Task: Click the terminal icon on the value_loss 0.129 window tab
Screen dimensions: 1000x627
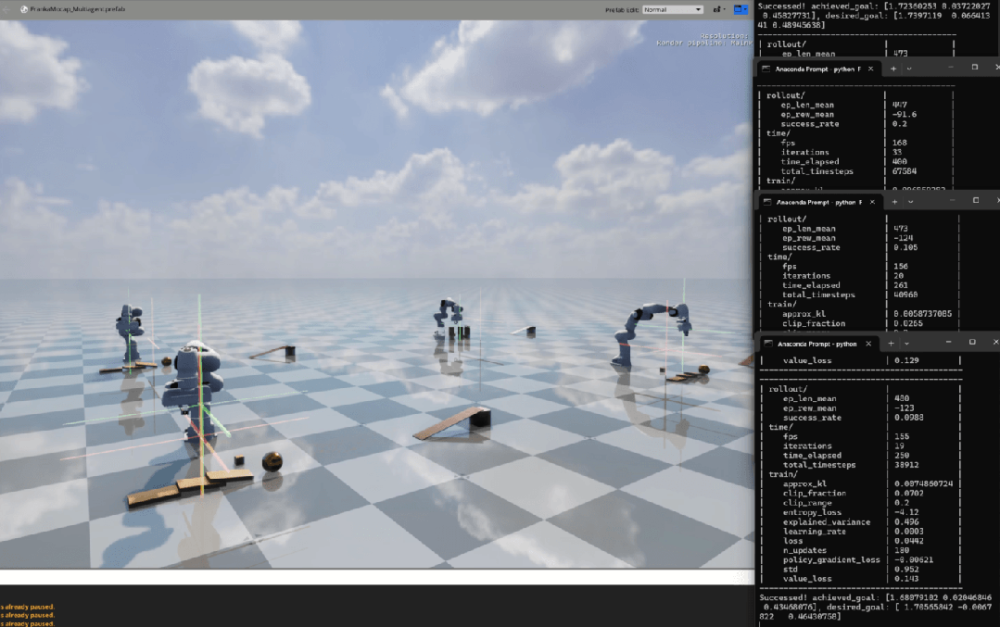Action: (767, 344)
